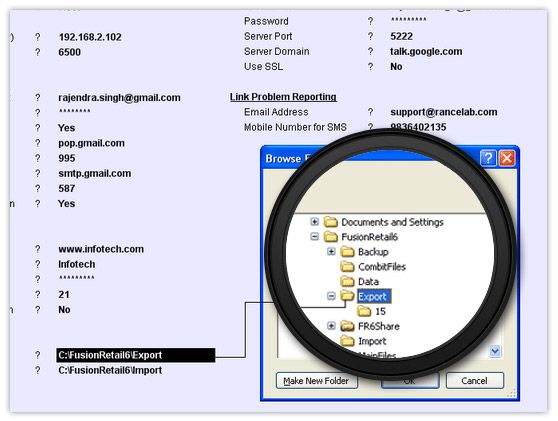This screenshot has width=558, height=421.
Task: Click the Link Problem Reporting heading
Action: [x=283, y=97]
